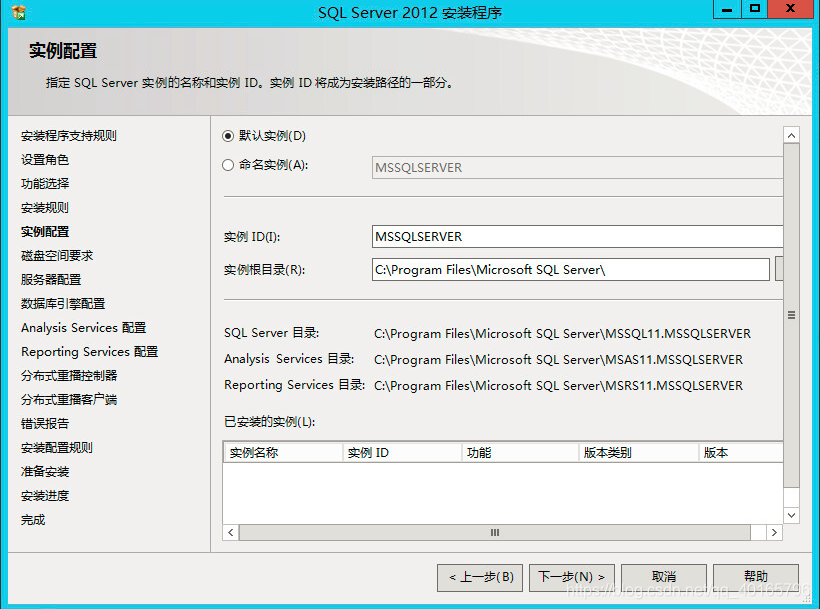Select 功能选择 step in sidebar
Screen dimensions: 820x609
(44, 184)
